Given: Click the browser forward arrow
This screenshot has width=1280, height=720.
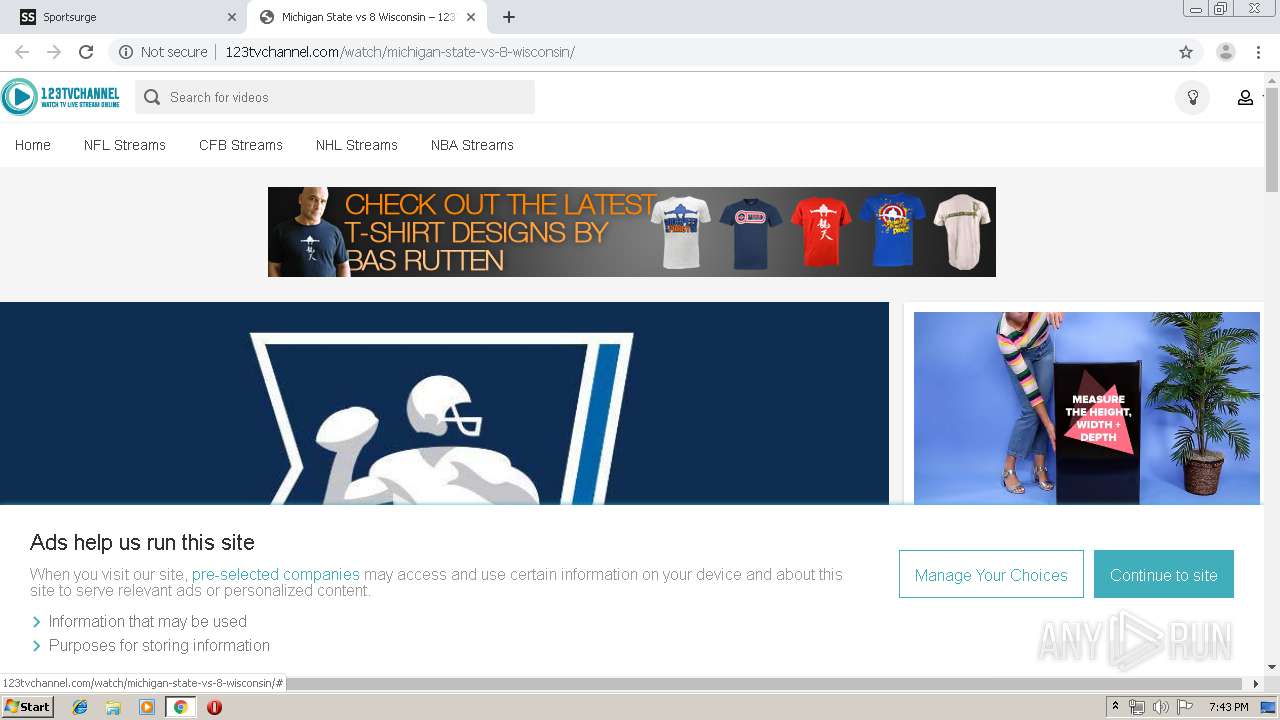Looking at the screenshot, I should [x=54, y=52].
